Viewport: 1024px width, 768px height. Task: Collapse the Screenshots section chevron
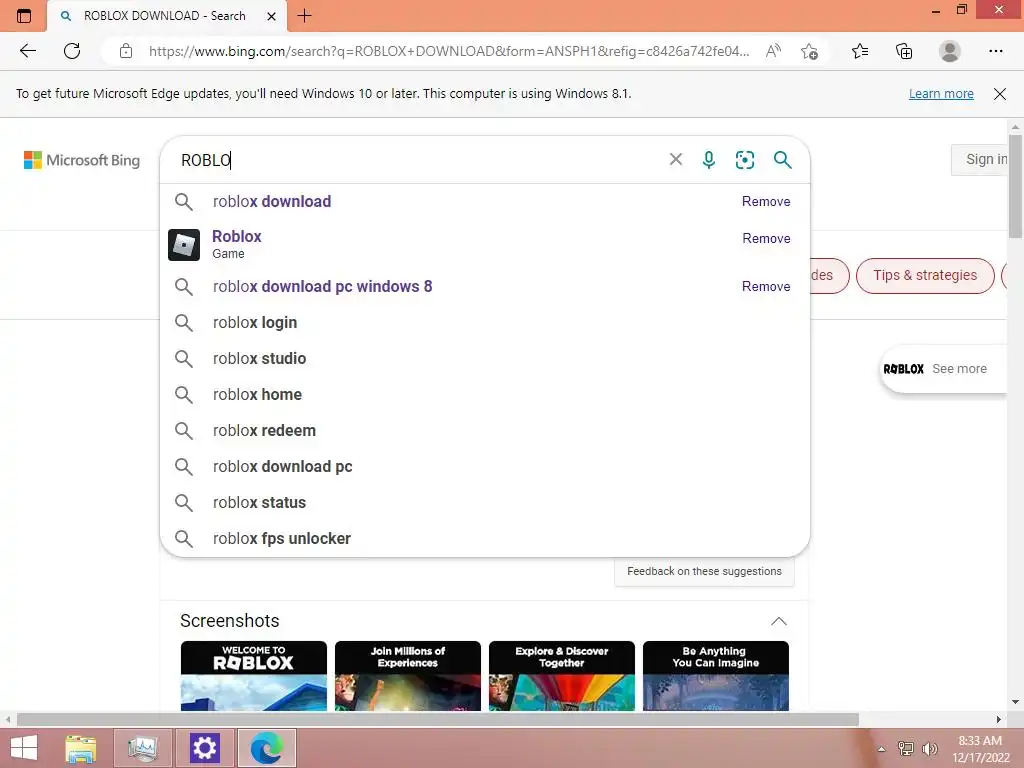click(x=778, y=621)
